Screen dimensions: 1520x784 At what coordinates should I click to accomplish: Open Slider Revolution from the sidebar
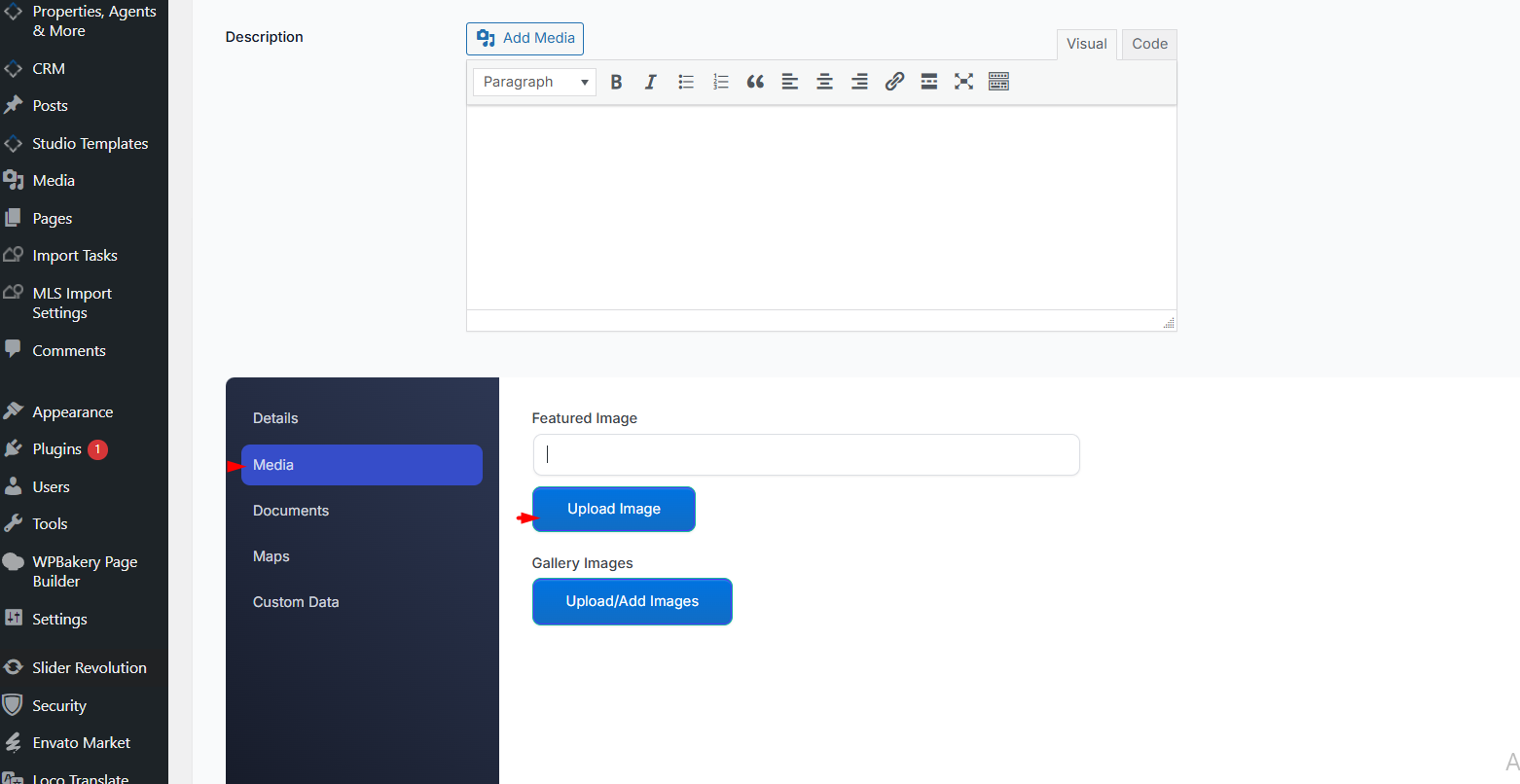coord(89,668)
